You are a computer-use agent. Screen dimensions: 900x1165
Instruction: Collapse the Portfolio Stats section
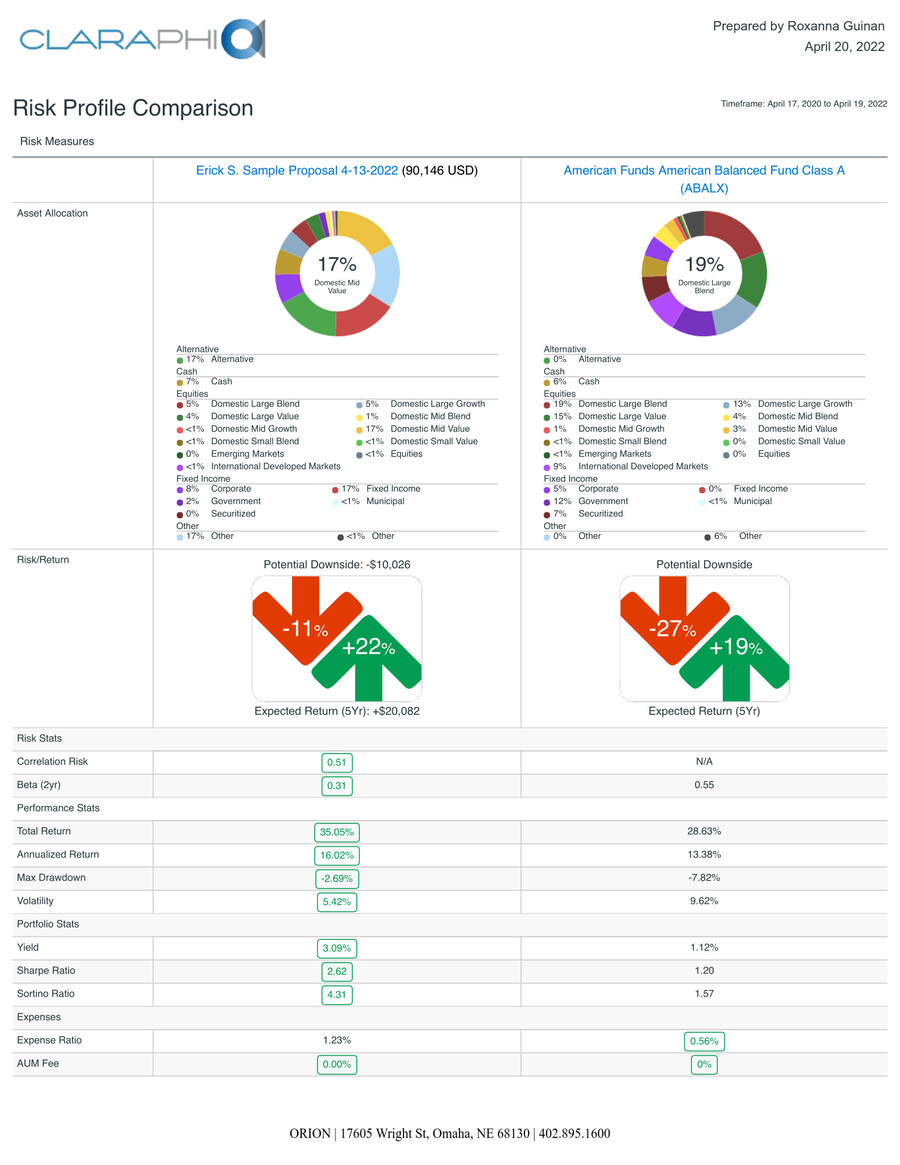coord(47,924)
